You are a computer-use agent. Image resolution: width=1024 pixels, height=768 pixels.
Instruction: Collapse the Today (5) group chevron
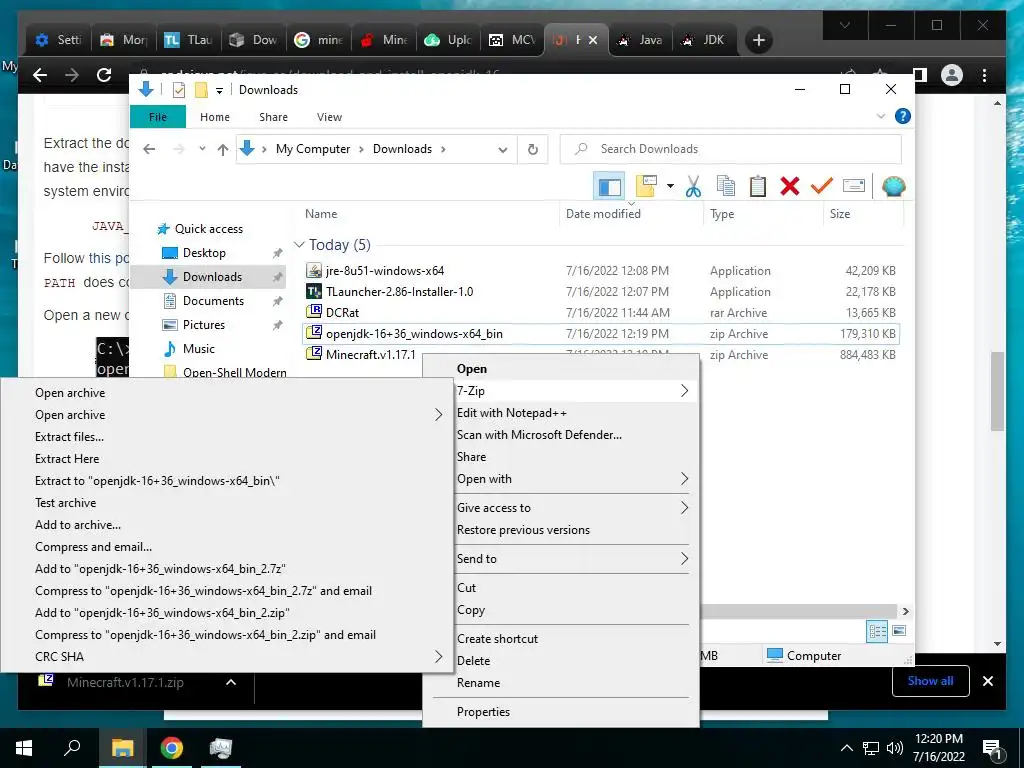[299, 245]
